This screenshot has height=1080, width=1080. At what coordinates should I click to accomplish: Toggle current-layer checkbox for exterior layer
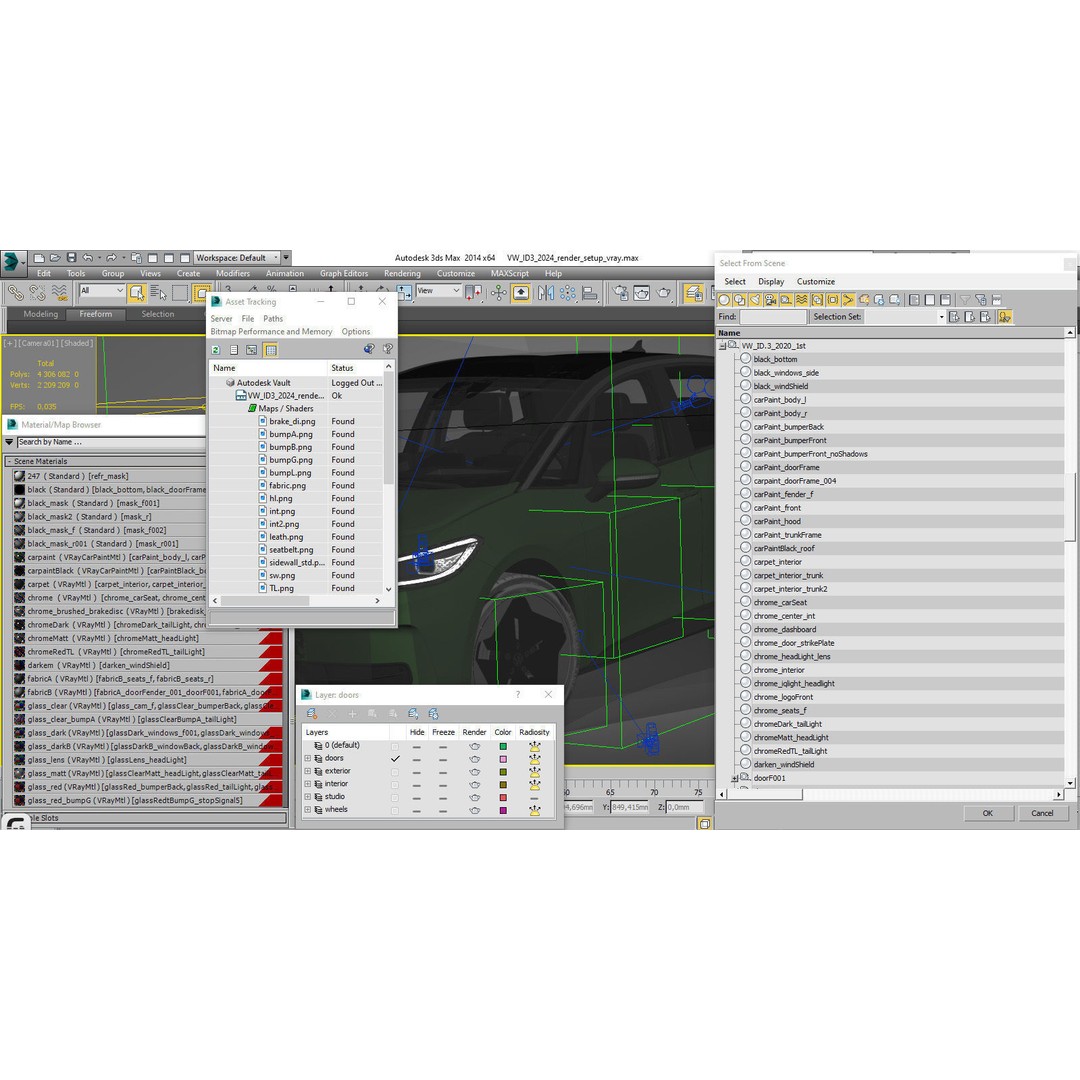[395, 771]
